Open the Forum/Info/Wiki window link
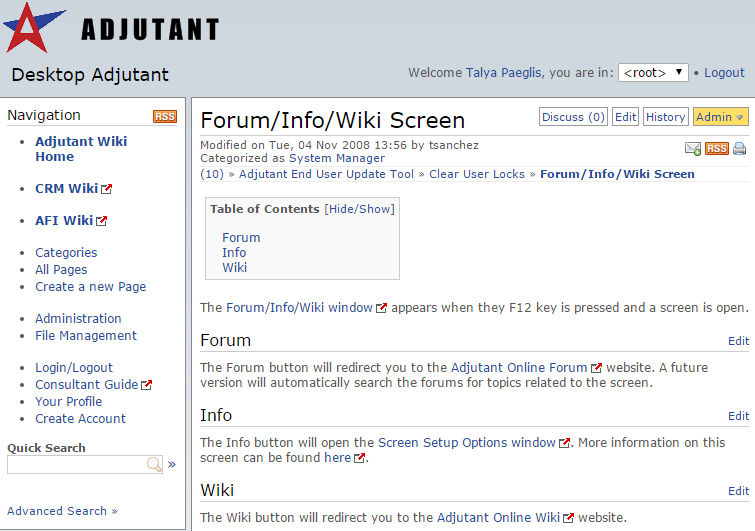The width and height of the screenshot is (755, 531). coord(299,308)
